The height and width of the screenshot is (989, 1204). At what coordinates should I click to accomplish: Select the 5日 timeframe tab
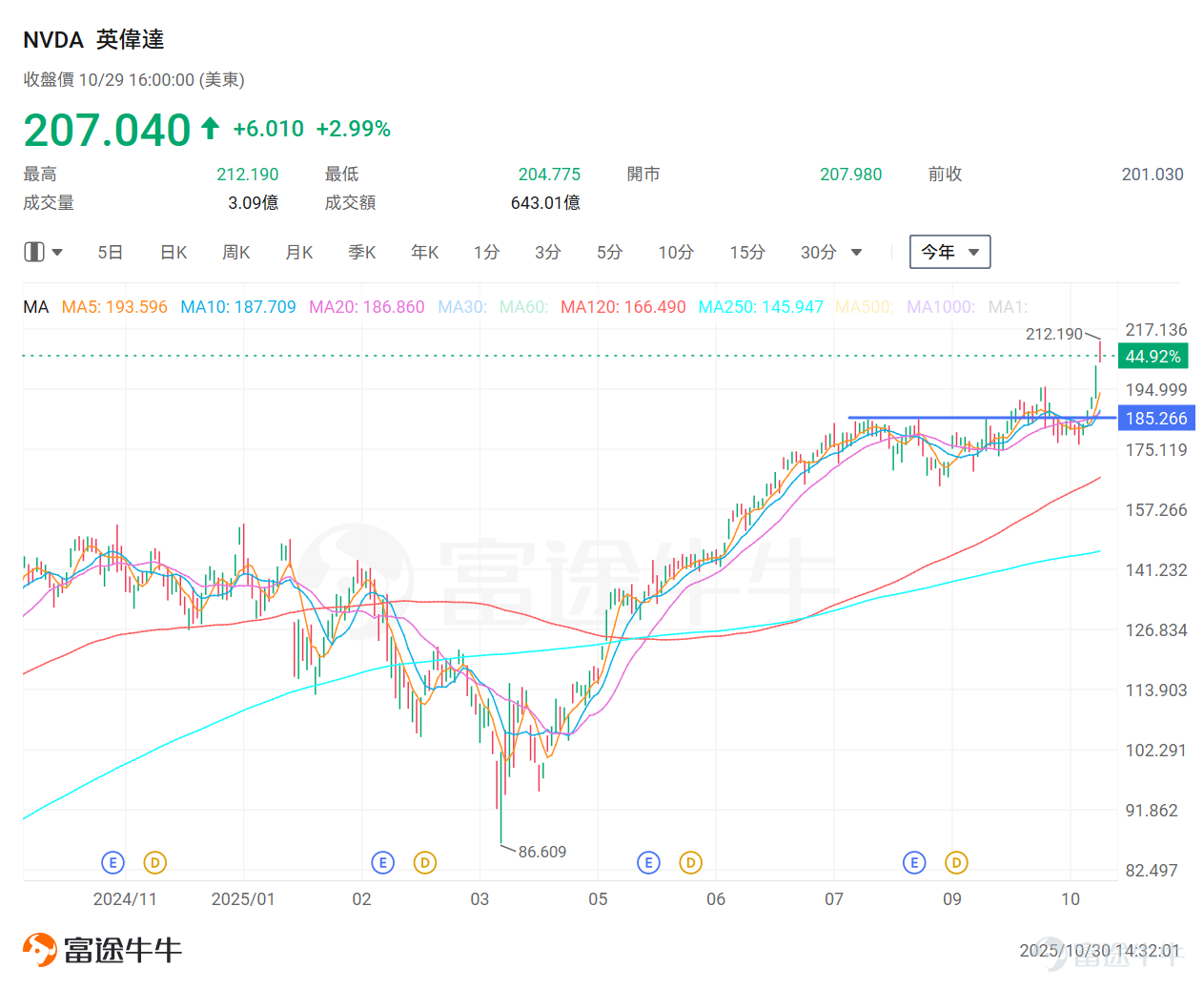tap(111, 253)
